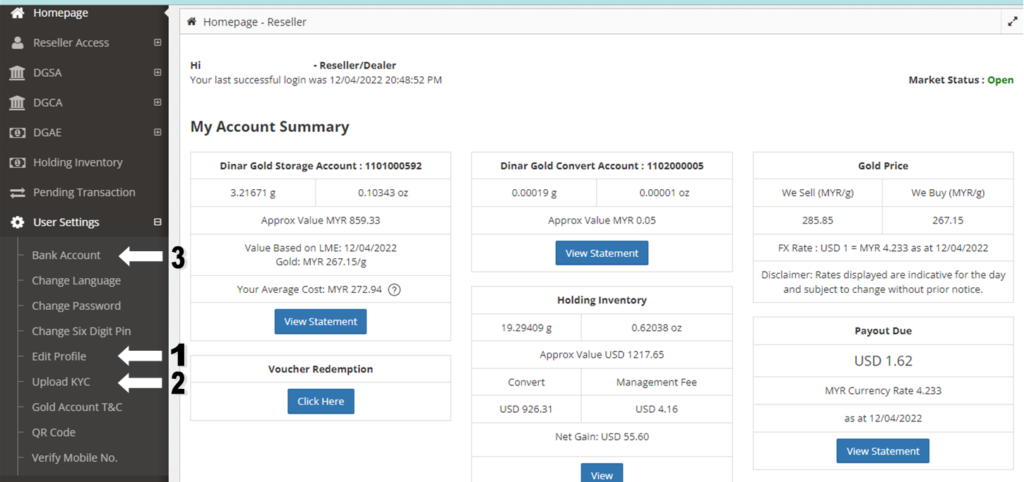Viewport: 1024px width, 482px height.
Task: Click the Pending Transaction arrows icon
Action: (x=17, y=192)
